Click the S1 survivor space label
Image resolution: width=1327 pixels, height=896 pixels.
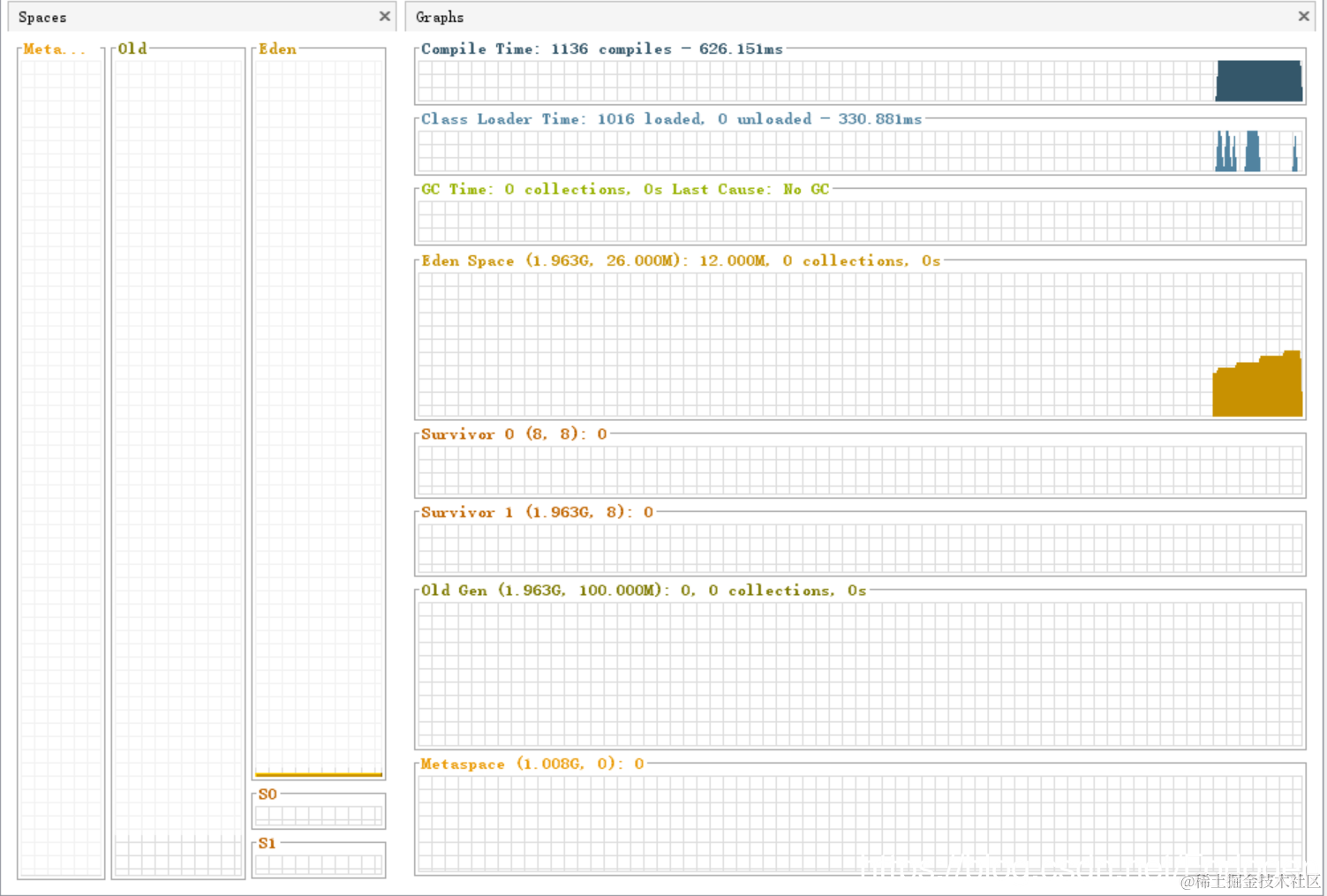pos(268,844)
